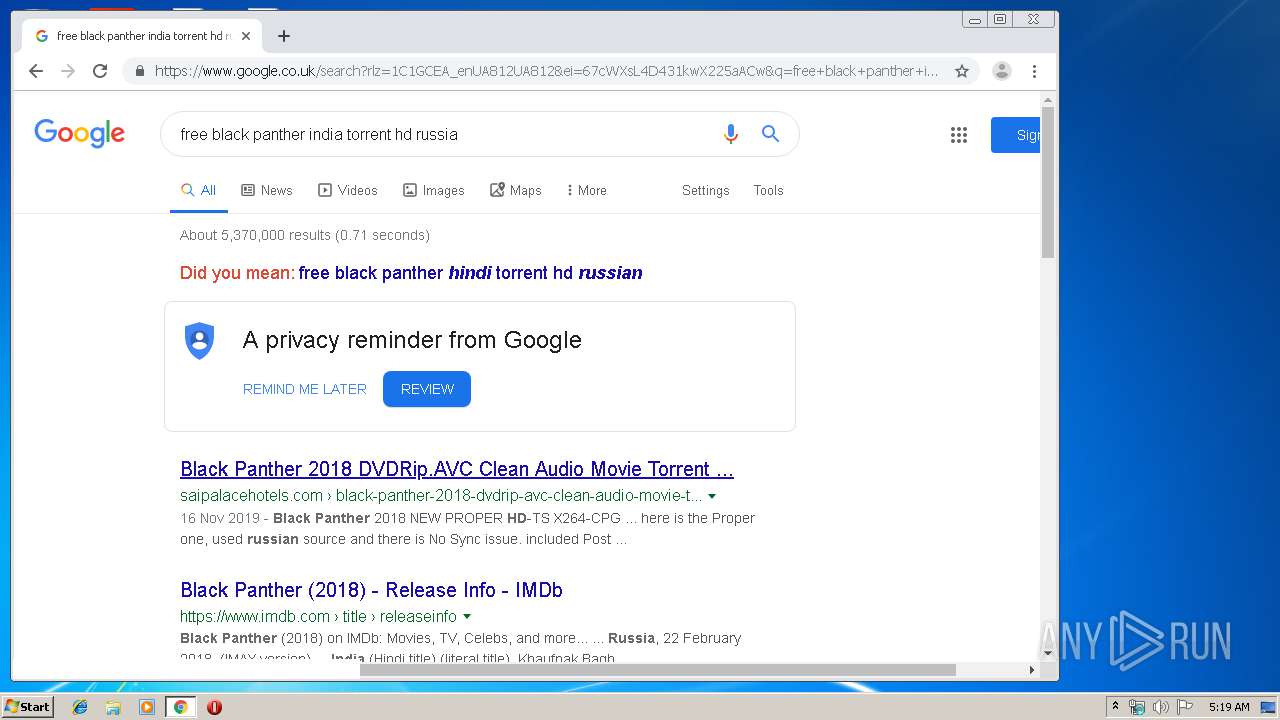Click the Action Center flag icon
Viewport: 1280px width, 720px height.
[x=1185, y=707]
